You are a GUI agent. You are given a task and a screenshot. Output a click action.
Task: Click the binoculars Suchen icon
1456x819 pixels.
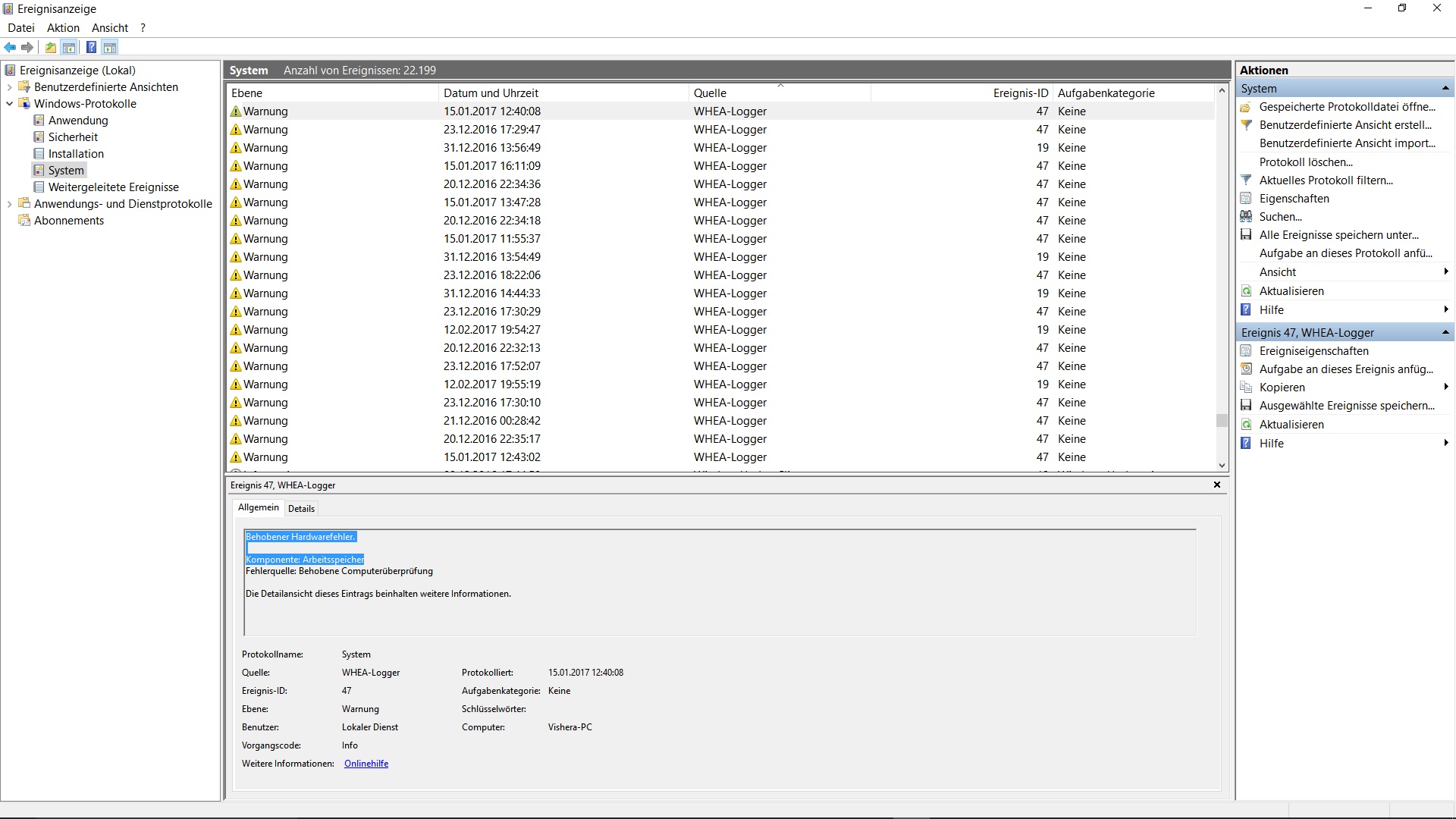(x=1246, y=217)
